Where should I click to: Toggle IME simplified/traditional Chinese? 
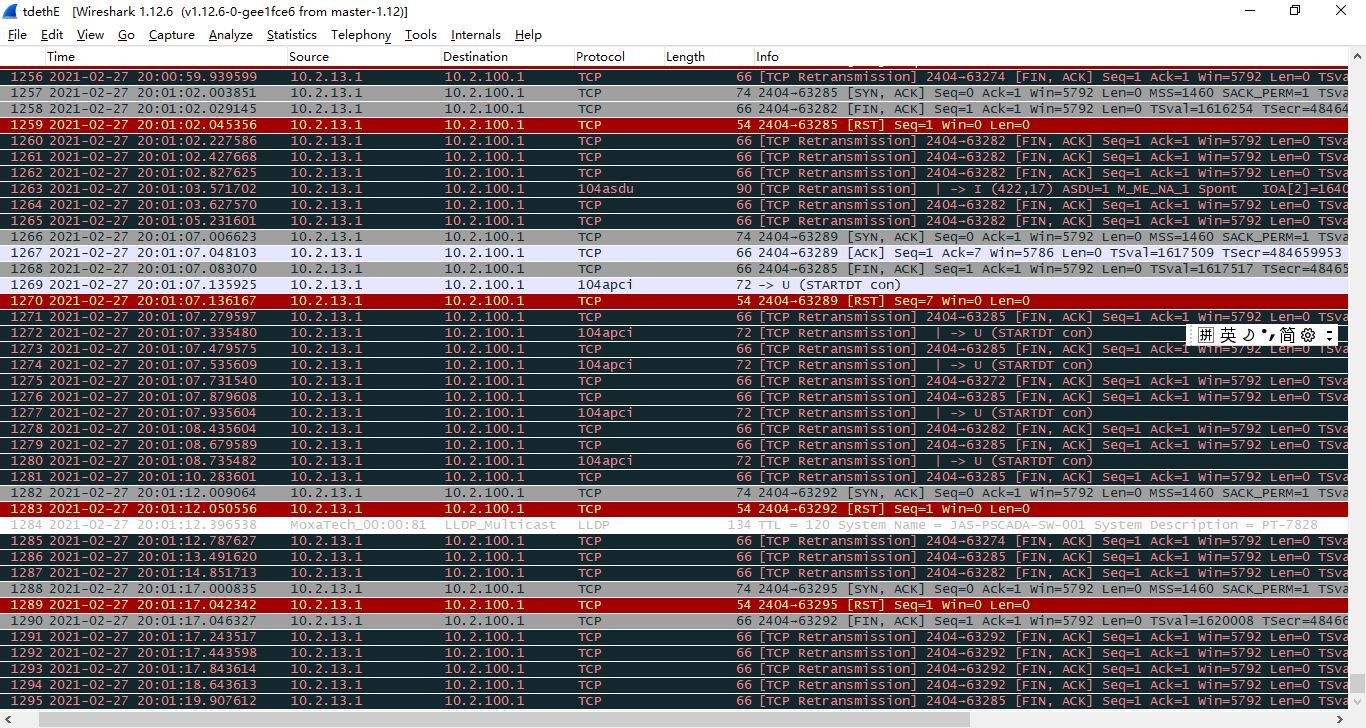[x=1287, y=335]
